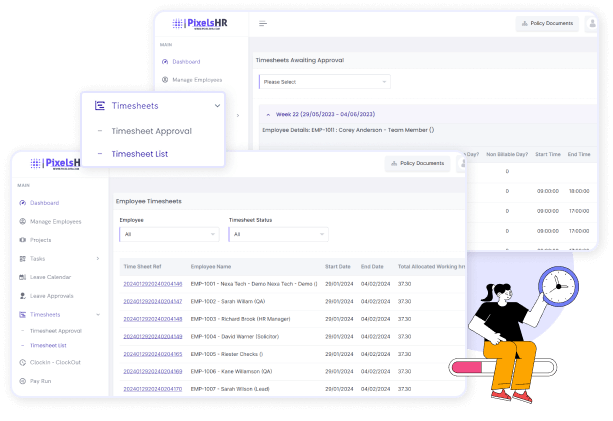Expand the Tasks submenu arrow in the sidebar
Viewport: 613px width, 421px height.
pos(97,259)
